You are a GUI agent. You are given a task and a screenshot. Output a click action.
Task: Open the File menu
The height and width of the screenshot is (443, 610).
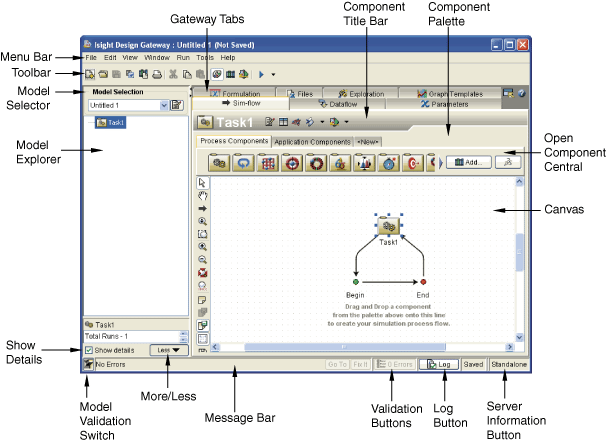(x=91, y=58)
